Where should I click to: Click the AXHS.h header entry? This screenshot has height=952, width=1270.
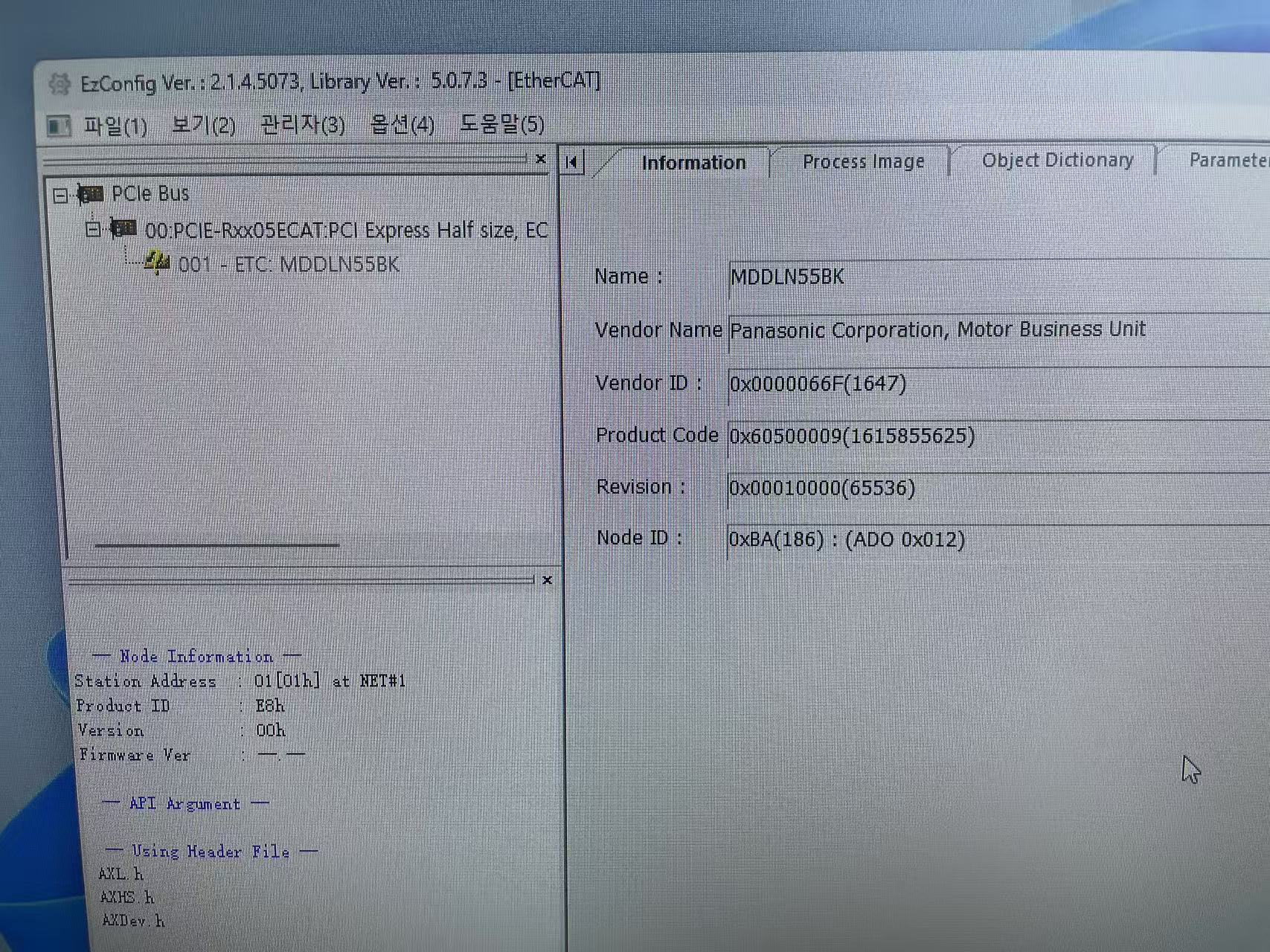pyautogui.click(x=127, y=898)
